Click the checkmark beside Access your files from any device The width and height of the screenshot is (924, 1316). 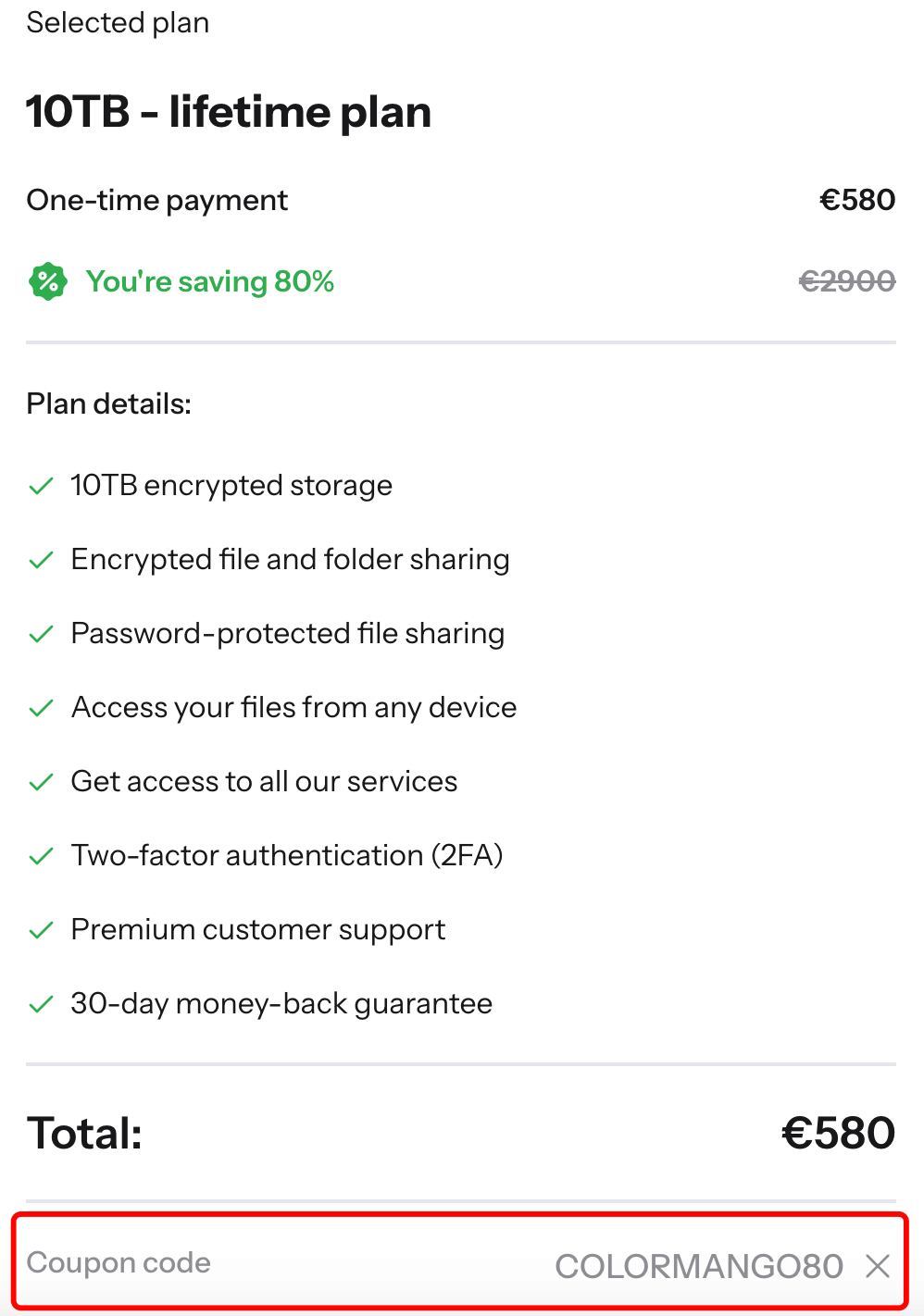tap(41, 707)
